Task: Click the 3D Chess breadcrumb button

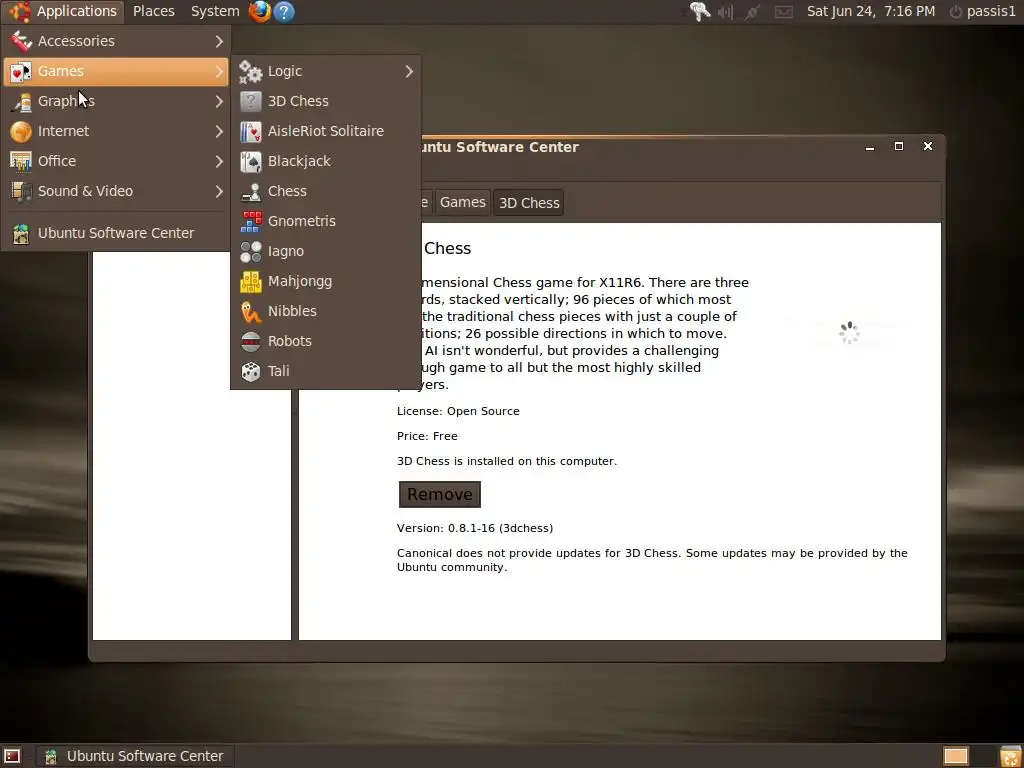Action: pyautogui.click(x=529, y=202)
